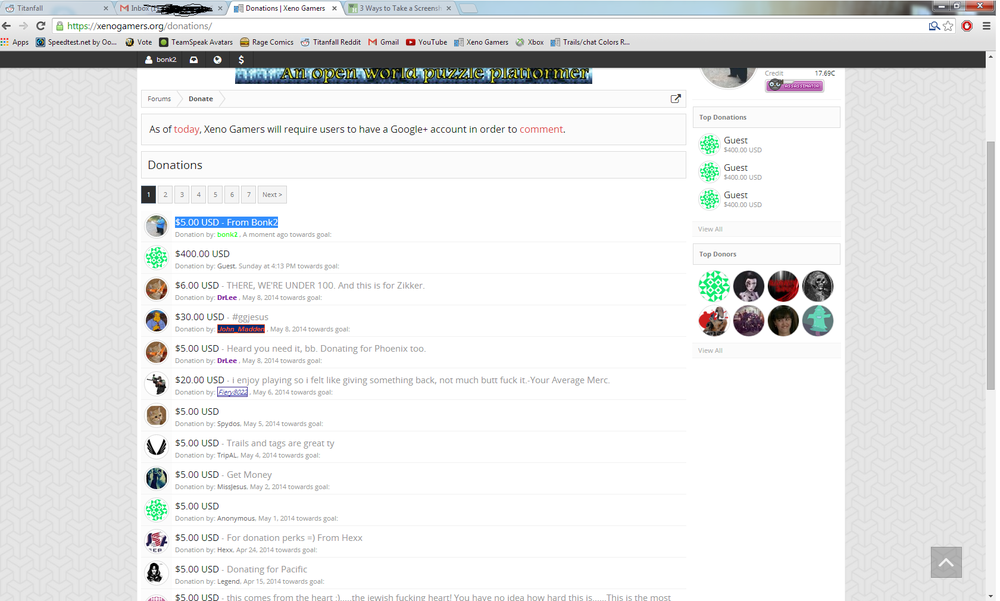The width and height of the screenshot is (1000, 601).
Task: Go to donations page 7
Action: pyautogui.click(x=249, y=195)
